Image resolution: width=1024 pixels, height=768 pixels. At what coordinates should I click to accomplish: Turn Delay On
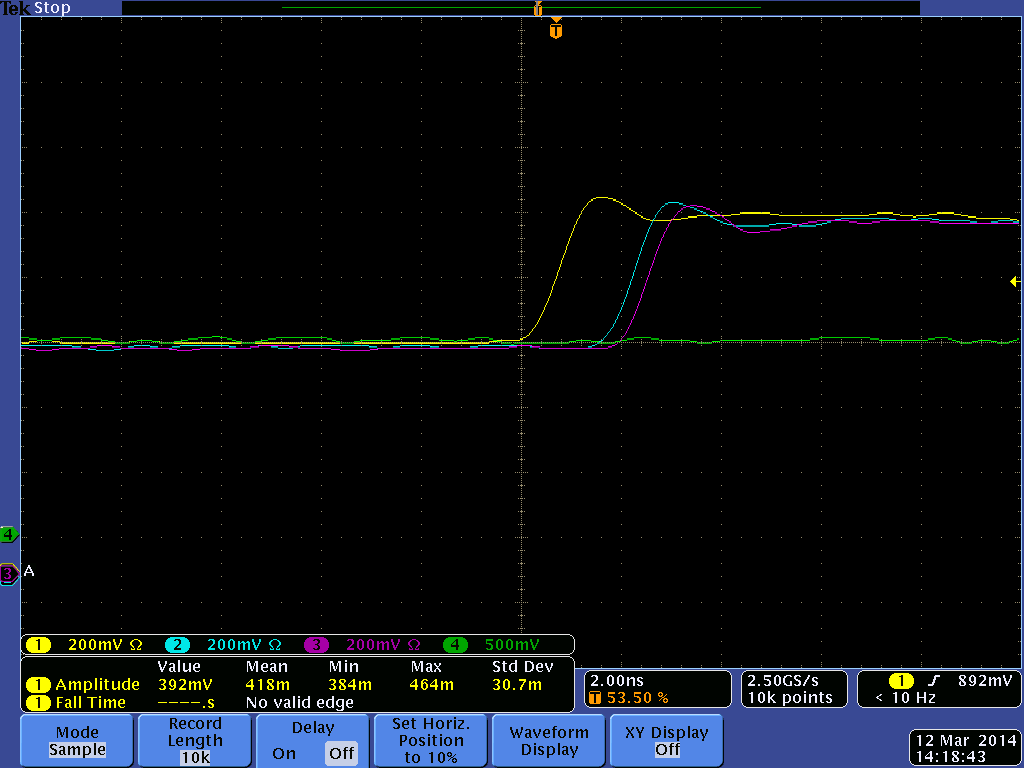point(284,753)
